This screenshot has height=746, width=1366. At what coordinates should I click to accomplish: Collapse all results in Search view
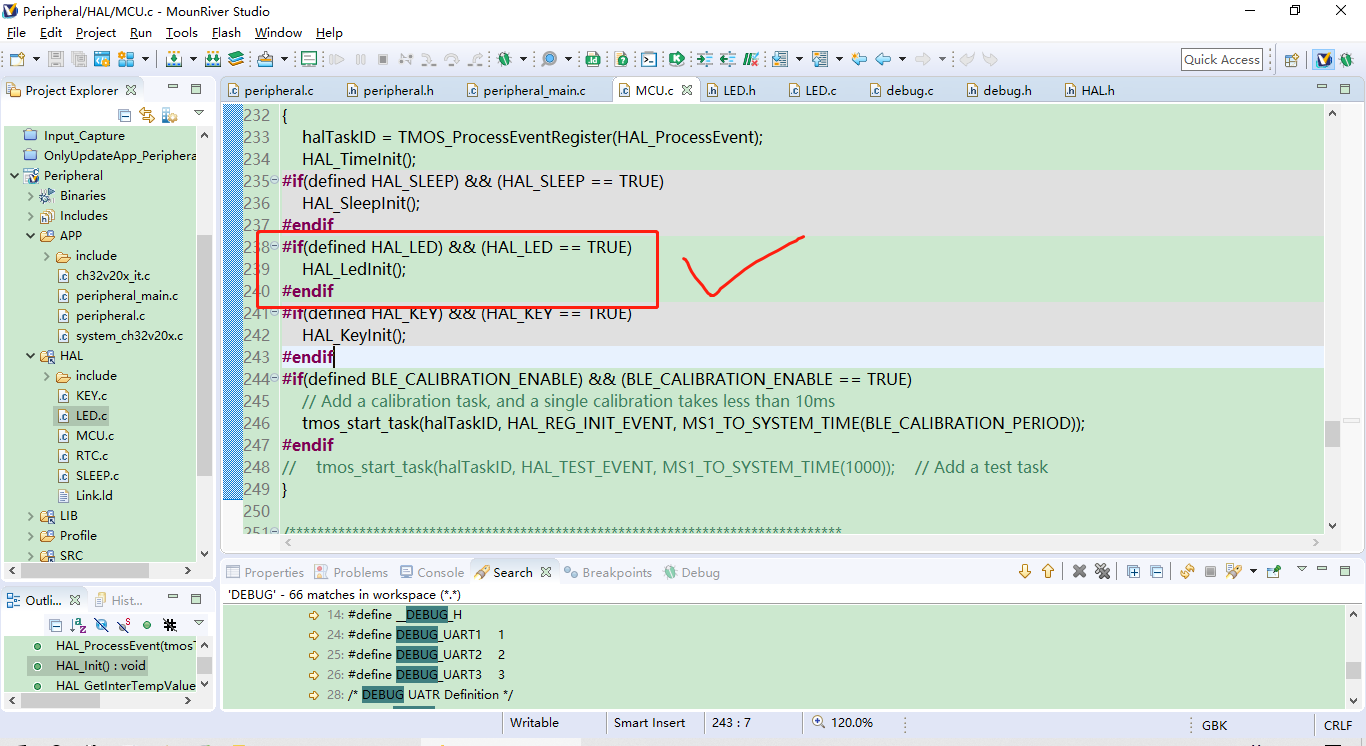[x=1156, y=571]
